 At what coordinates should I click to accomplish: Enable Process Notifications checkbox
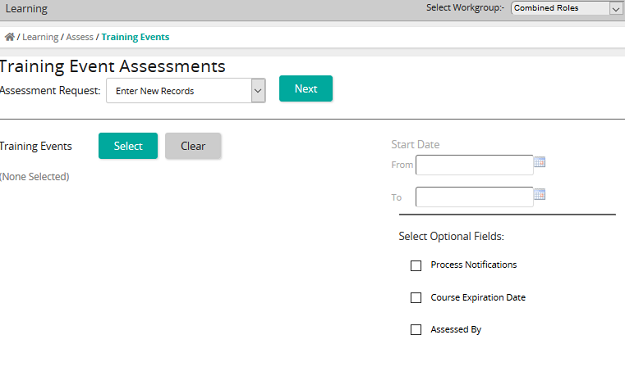(416, 266)
